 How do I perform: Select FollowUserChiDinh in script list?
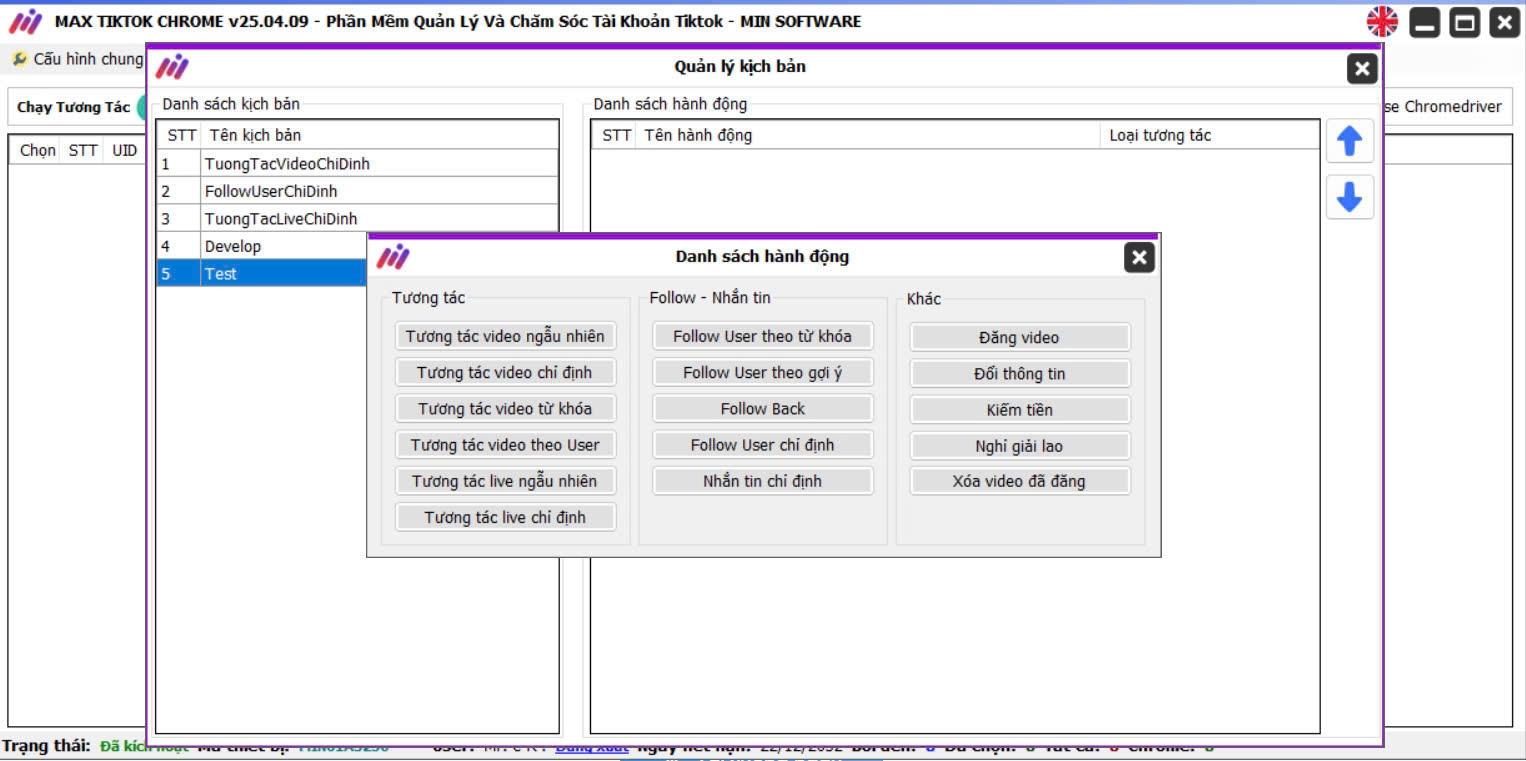pyautogui.click(x=271, y=191)
